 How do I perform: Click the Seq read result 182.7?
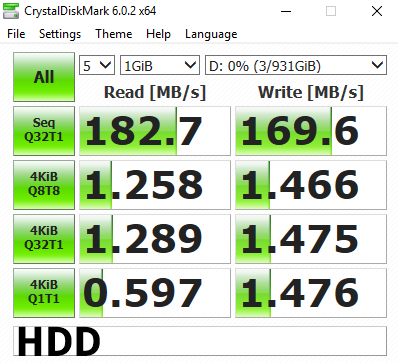(x=155, y=131)
